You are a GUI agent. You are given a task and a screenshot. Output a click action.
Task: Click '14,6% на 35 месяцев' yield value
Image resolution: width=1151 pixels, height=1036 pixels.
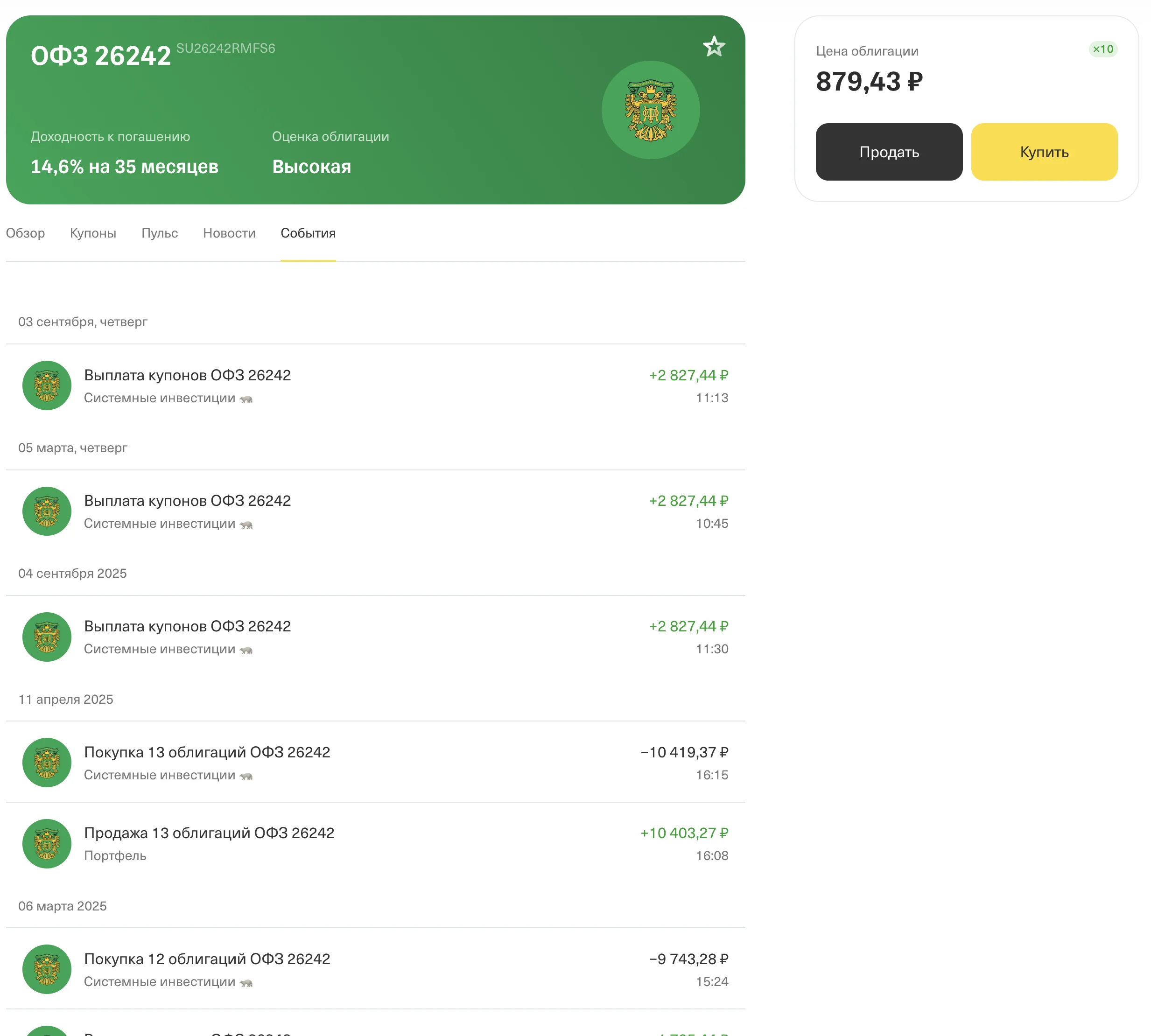(x=124, y=167)
